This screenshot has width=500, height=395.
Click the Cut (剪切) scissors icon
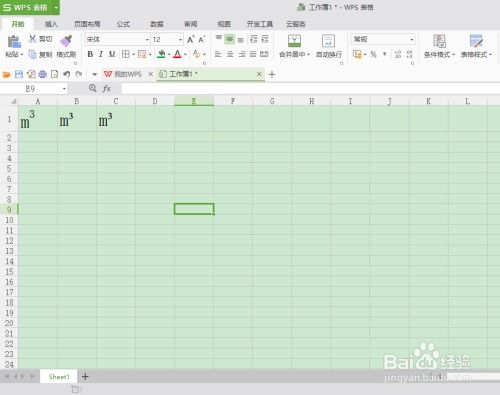pyautogui.click(x=32, y=39)
